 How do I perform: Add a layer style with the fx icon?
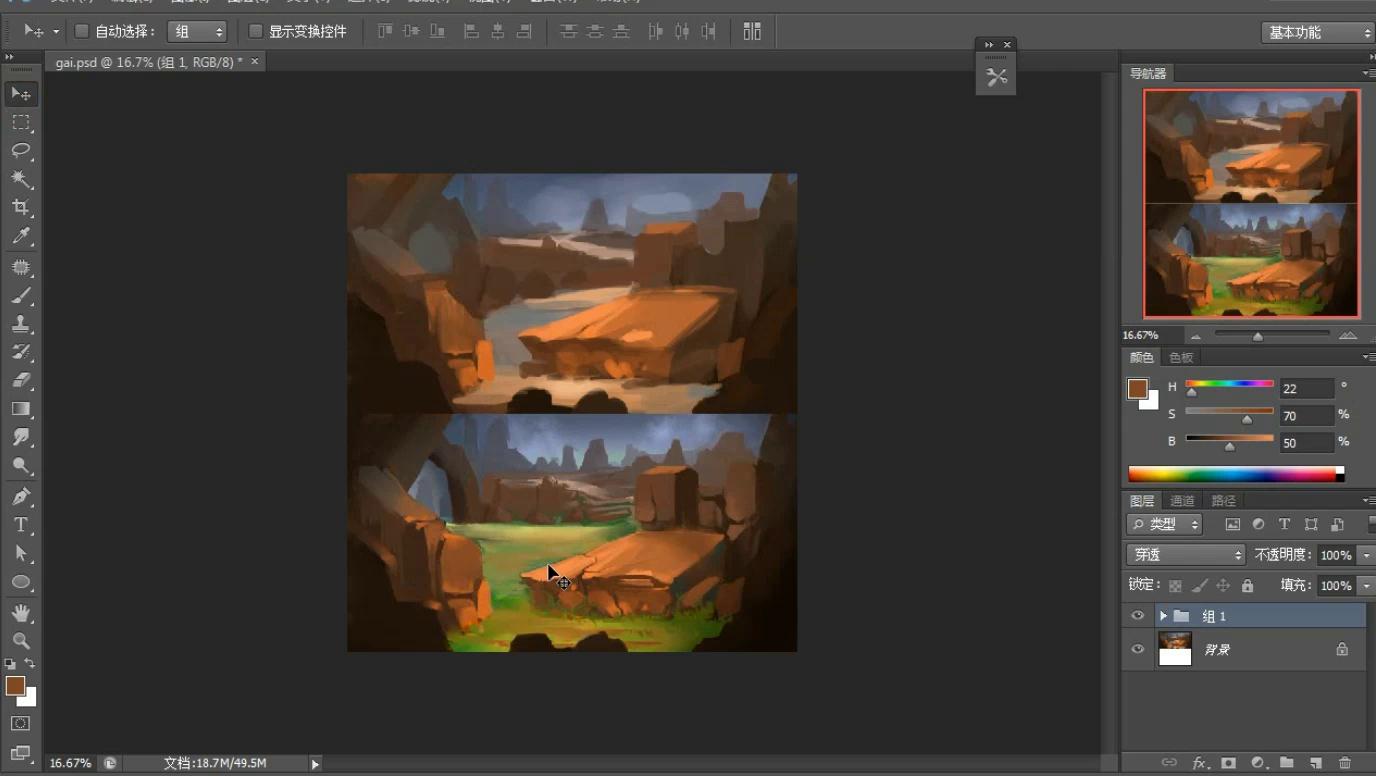(1199, 763)
